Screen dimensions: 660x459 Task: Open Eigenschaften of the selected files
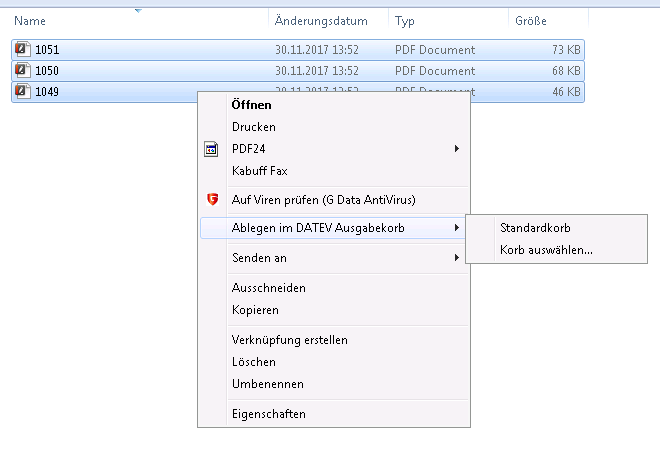click(268, 414)
